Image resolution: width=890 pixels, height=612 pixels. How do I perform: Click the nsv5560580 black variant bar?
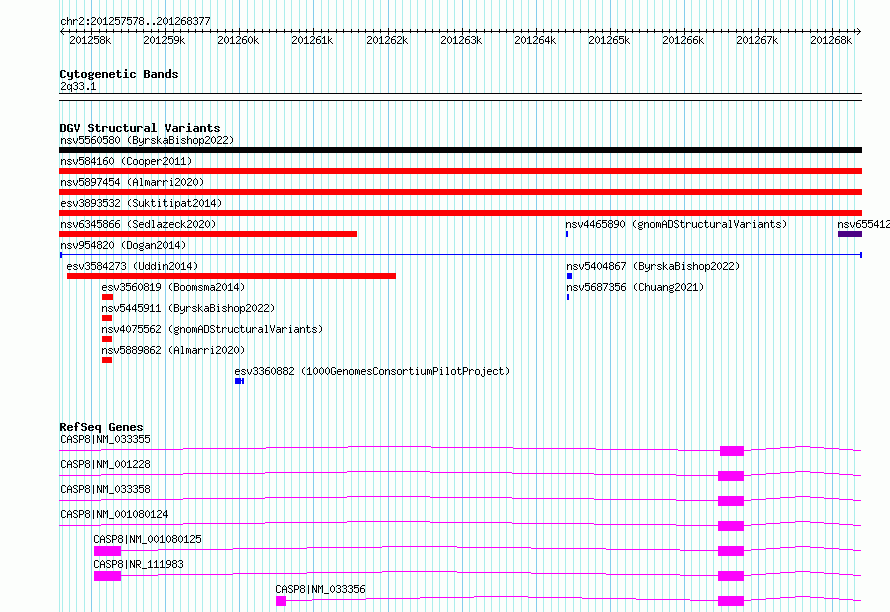[x=460, y=150]
